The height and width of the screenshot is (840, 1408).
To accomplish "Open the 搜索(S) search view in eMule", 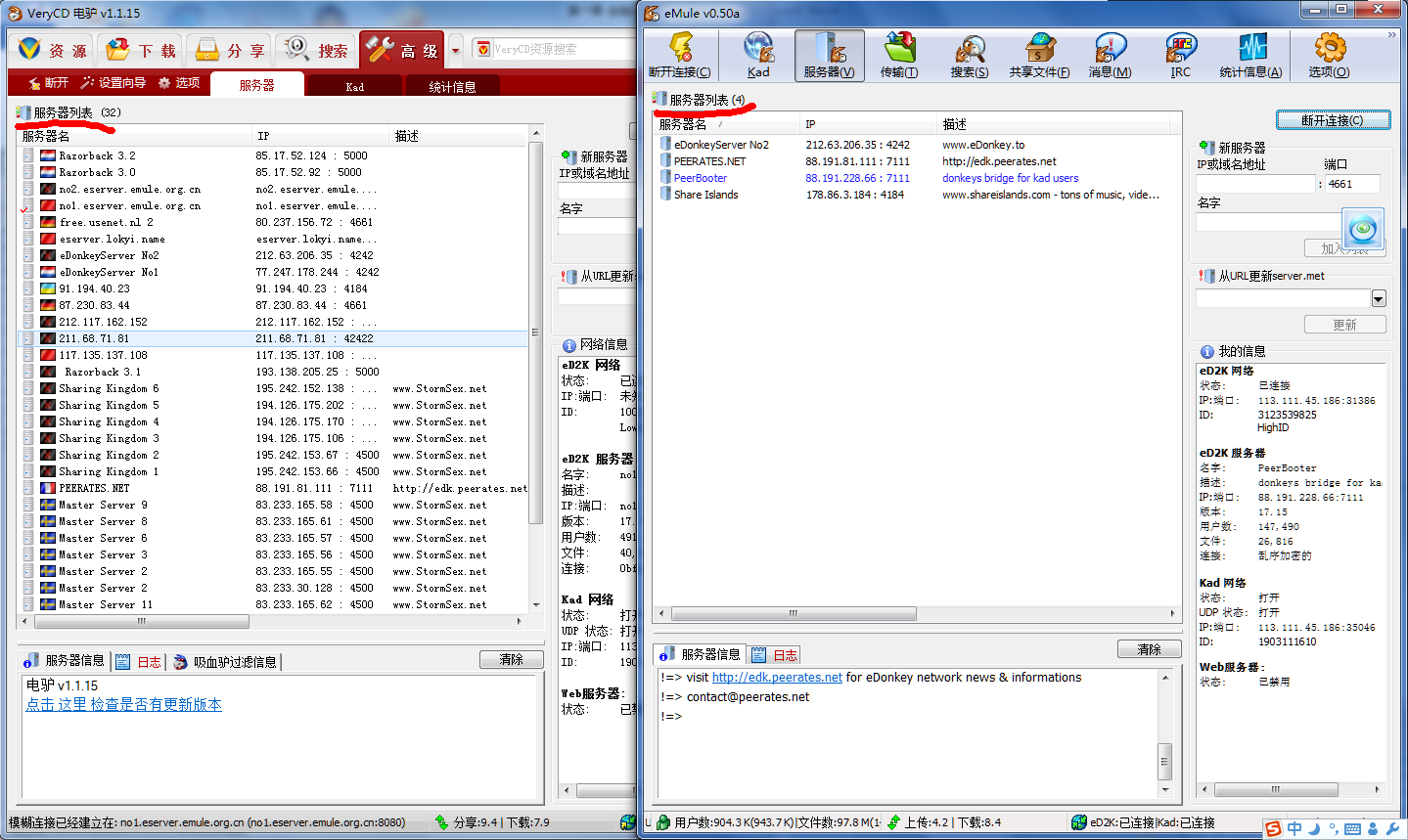I will [970, 55].
